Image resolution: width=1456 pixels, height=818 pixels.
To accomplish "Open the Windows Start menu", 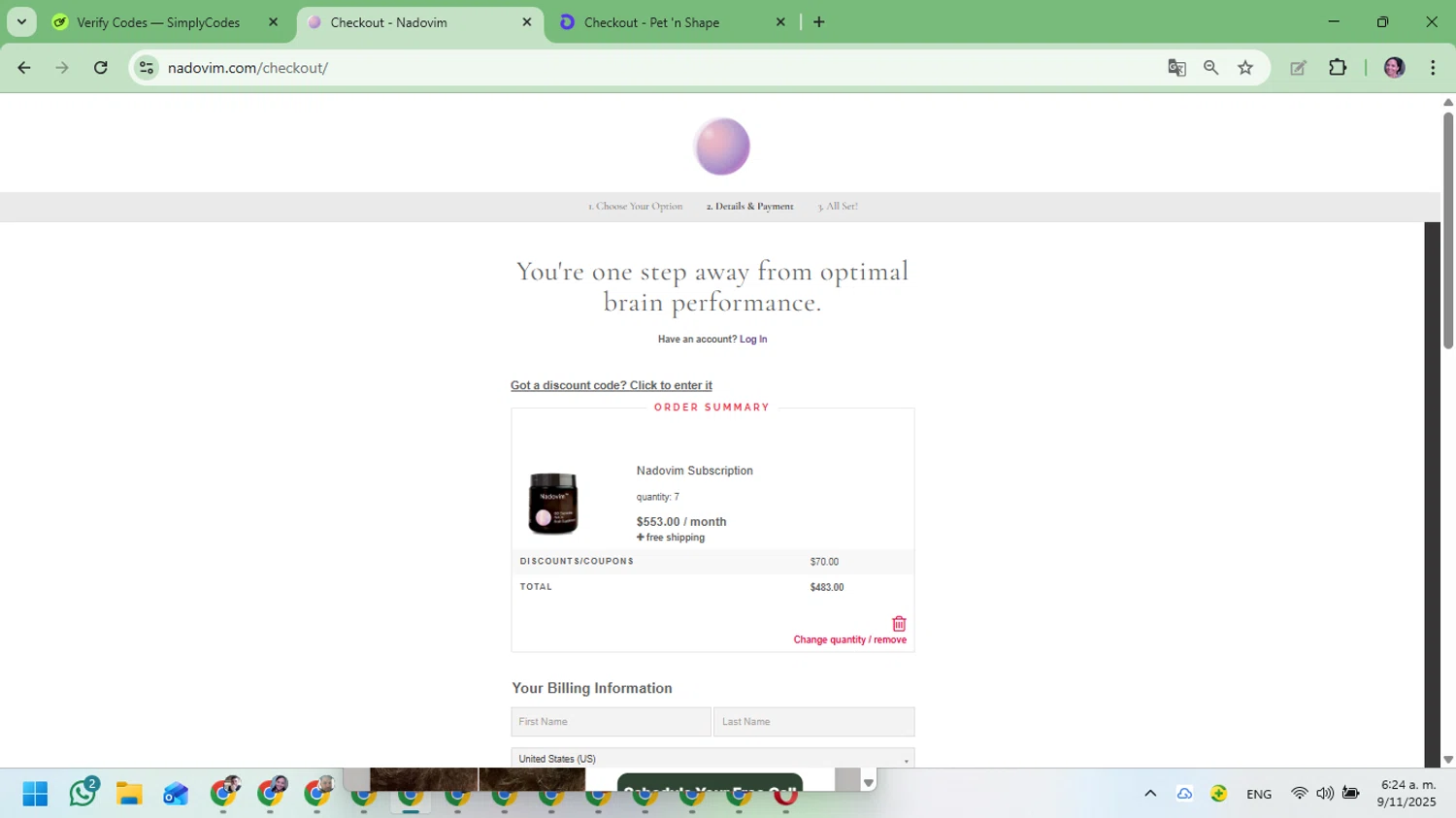I will pos(35,794).
